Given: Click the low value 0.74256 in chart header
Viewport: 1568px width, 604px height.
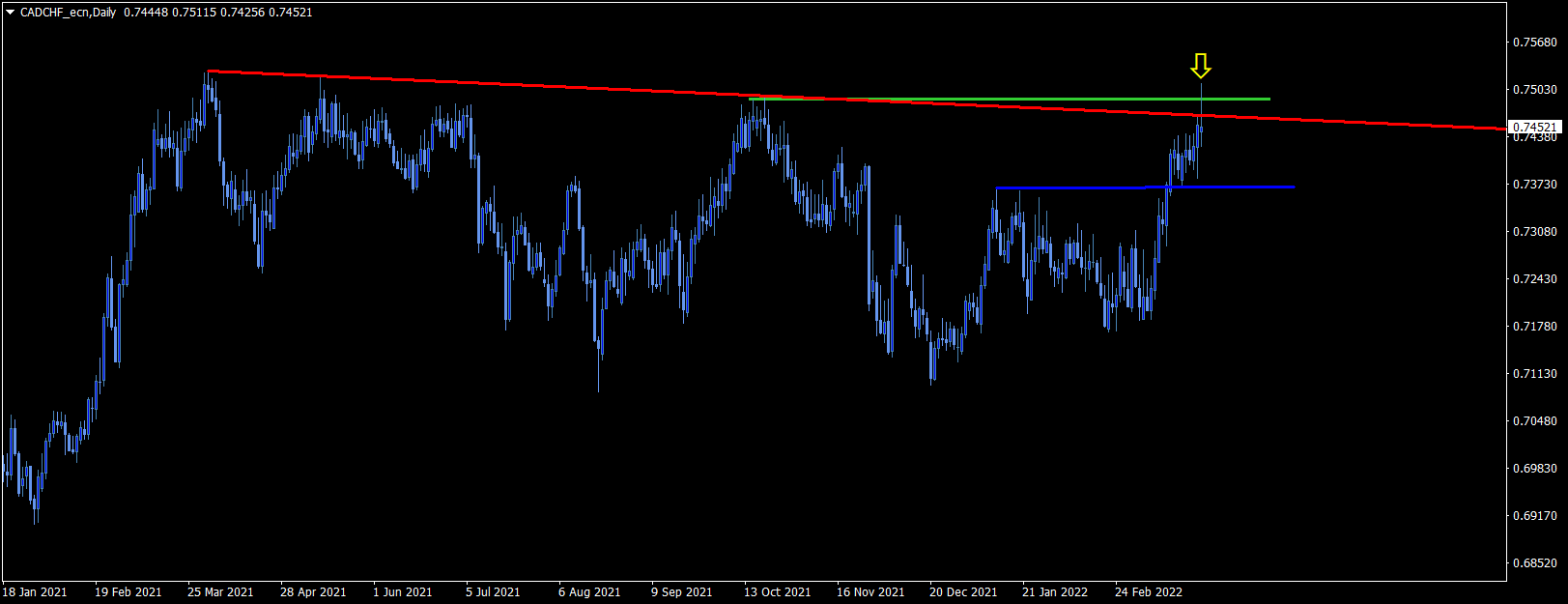Looking at the screenshot, I should click(x=242, y=13).
